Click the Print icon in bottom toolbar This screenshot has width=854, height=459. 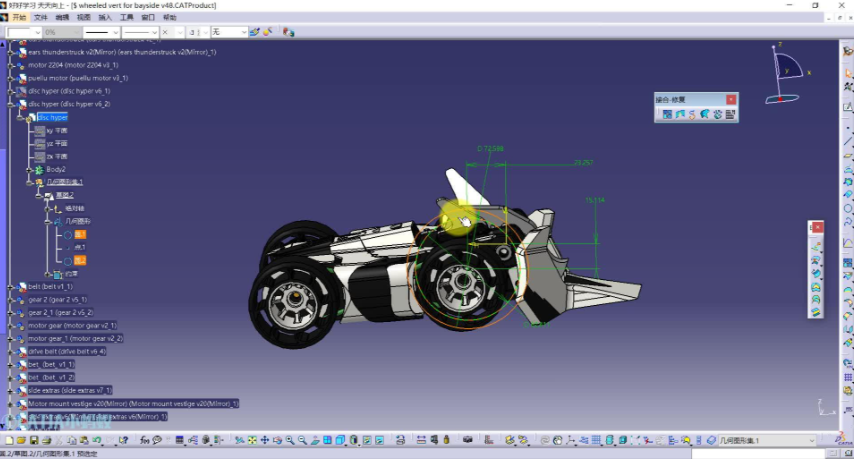(47, 440)
